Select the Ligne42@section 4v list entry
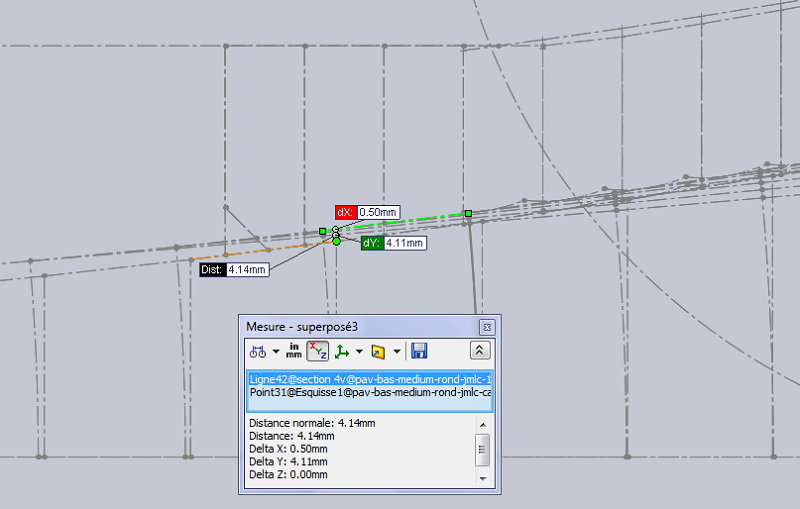Image resolution: width=800 pixels, height=509 pixels. pyautogui.click(x=370, y=379)
